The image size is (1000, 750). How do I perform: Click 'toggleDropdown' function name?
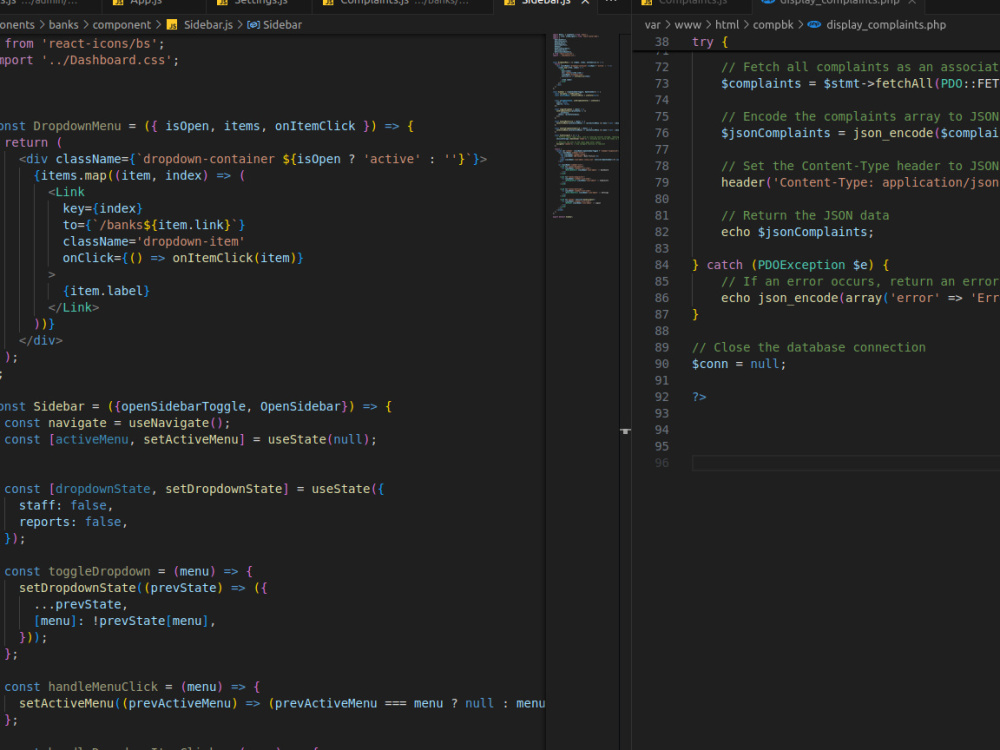point(99,571)
